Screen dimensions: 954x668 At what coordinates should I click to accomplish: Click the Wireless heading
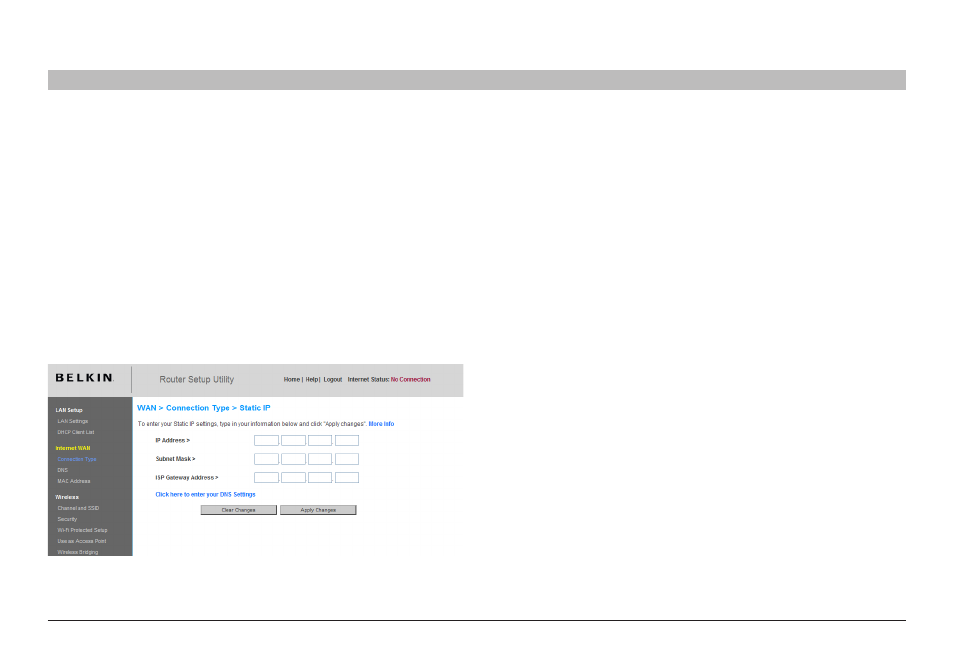click(67, 497)
